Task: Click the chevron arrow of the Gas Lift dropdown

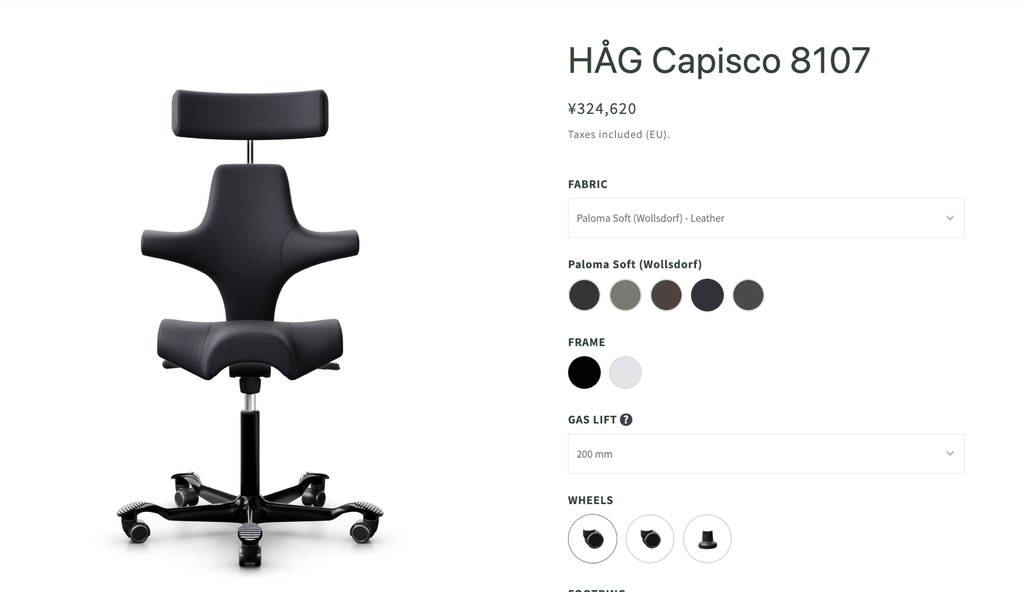Action: 950,453
